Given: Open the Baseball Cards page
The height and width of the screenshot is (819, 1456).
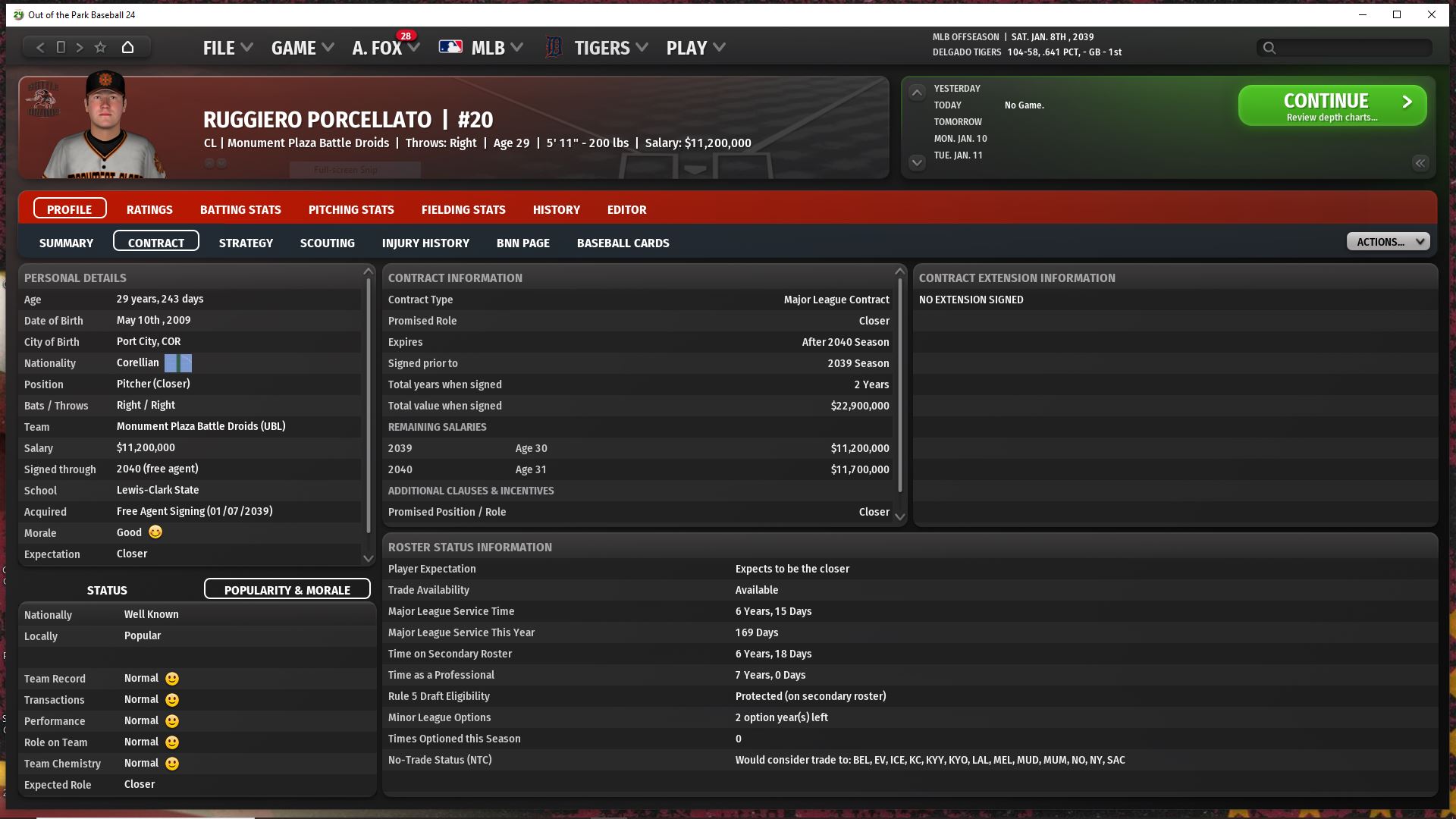Looking at the screenshot, I should (623, 243).
